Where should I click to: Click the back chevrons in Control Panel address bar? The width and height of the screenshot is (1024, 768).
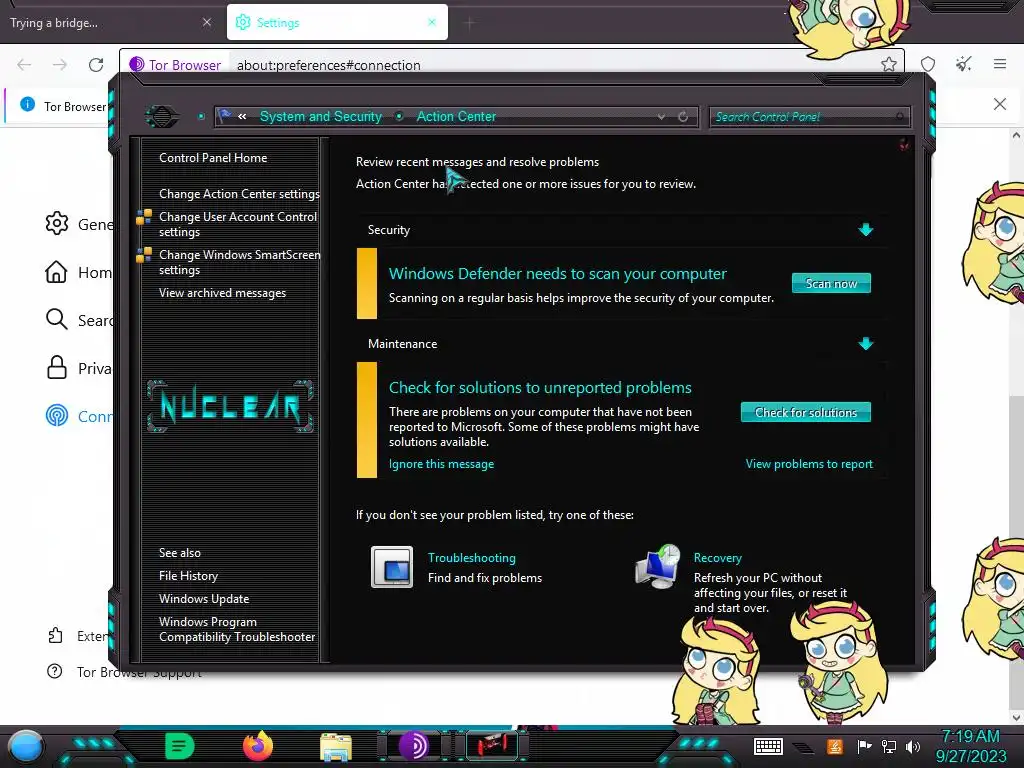[x=242, y=116]
